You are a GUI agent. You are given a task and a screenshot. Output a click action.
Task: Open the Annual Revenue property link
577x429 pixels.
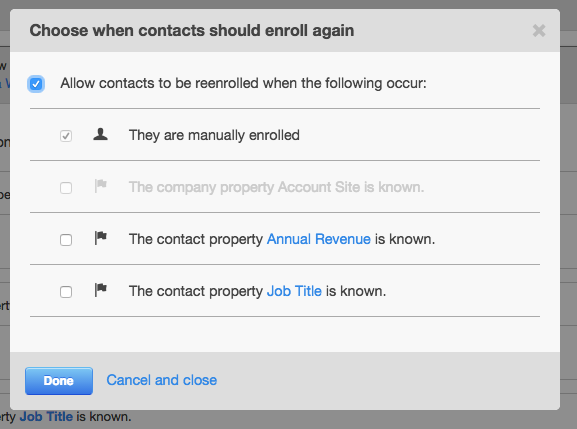[319, 239]
